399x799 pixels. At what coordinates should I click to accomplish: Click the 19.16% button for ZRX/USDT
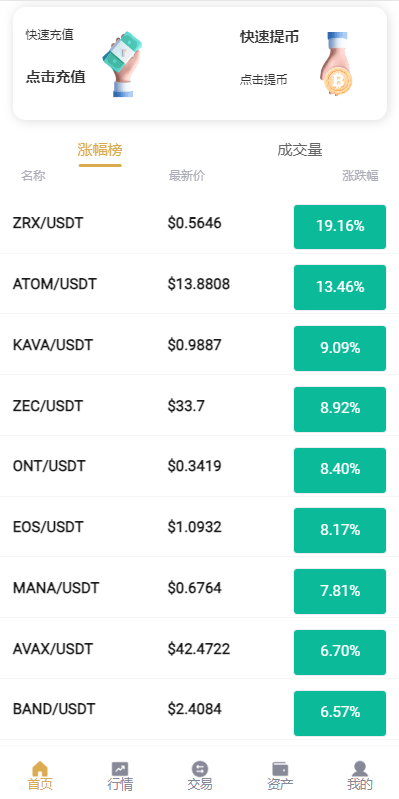(340, 226)
